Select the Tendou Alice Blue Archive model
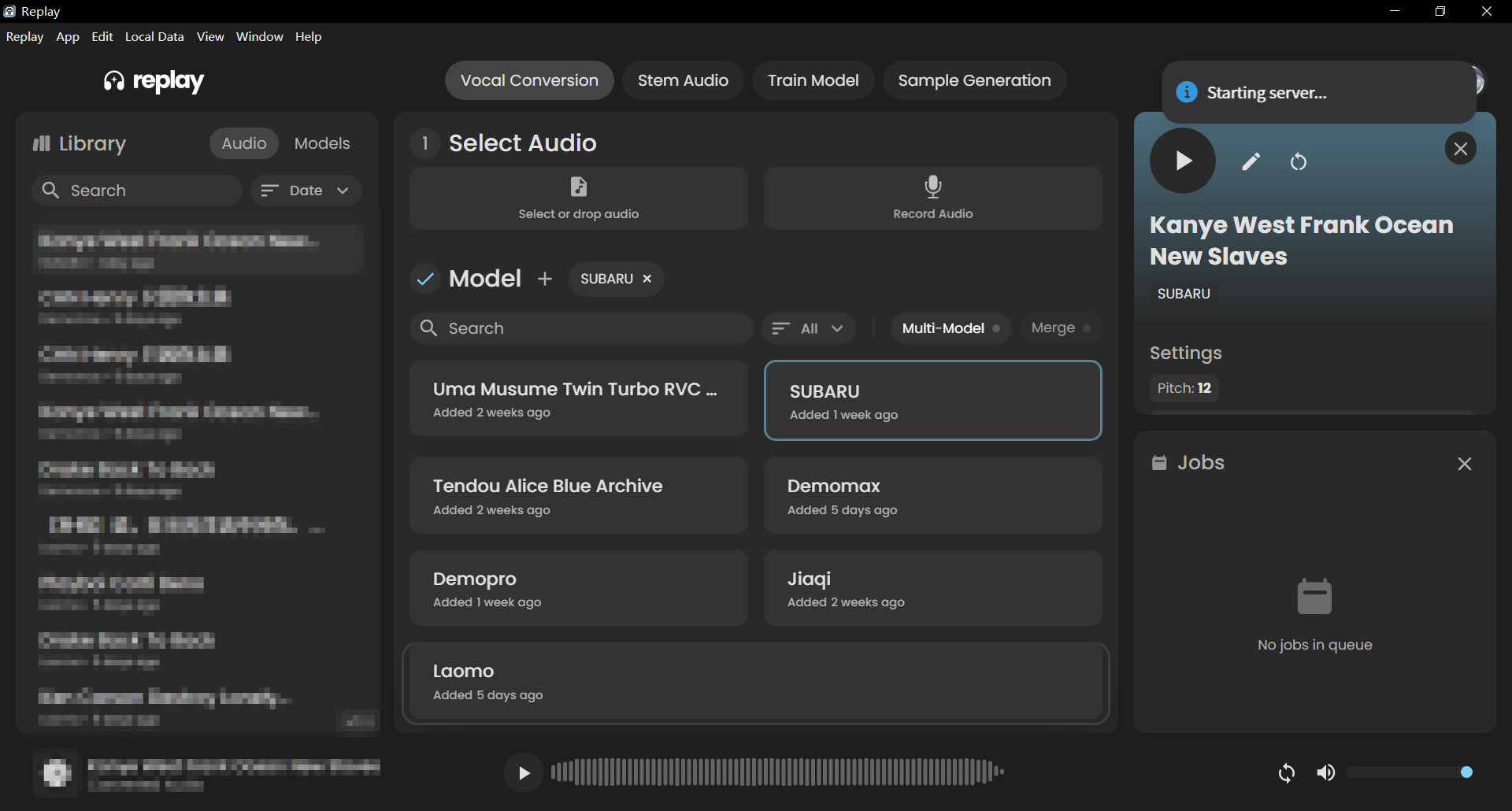 (579, 496)
